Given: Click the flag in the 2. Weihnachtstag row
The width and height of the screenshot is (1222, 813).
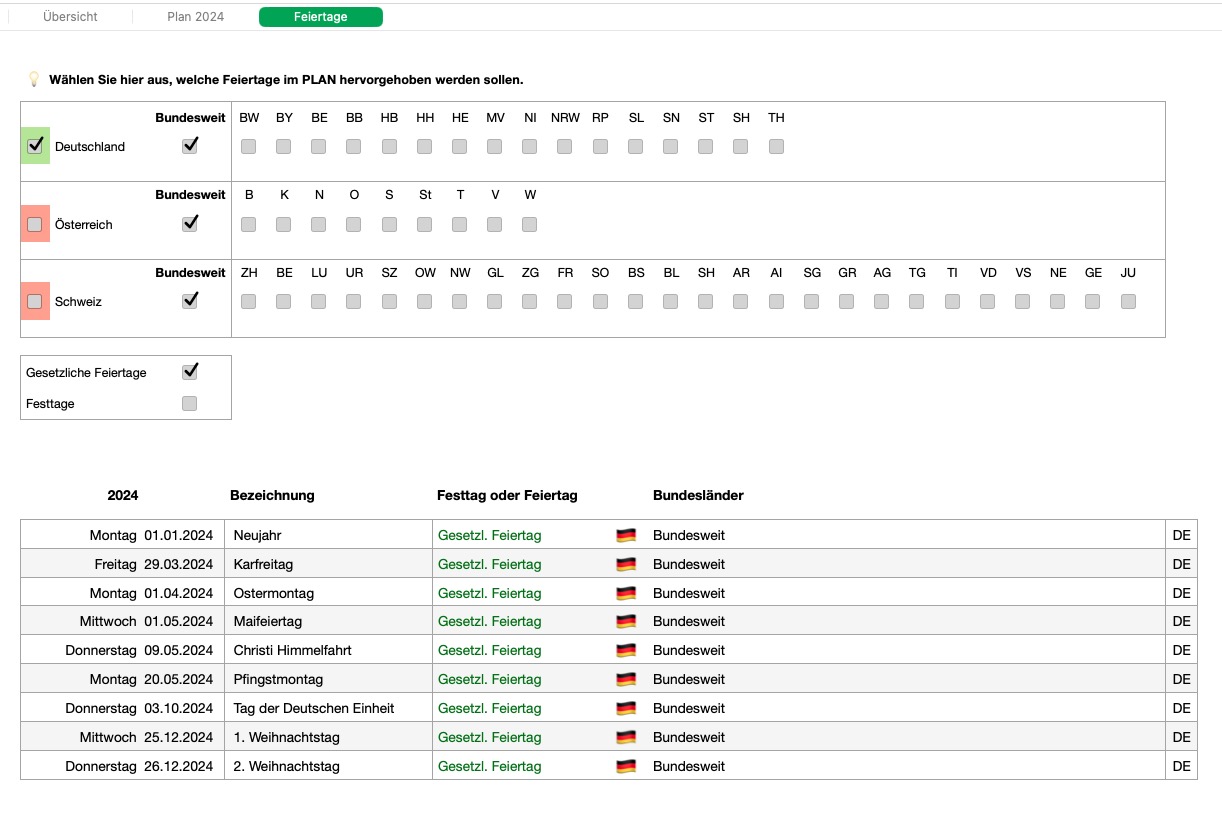Looking at the screenshot, I should [x=626, y=767].
